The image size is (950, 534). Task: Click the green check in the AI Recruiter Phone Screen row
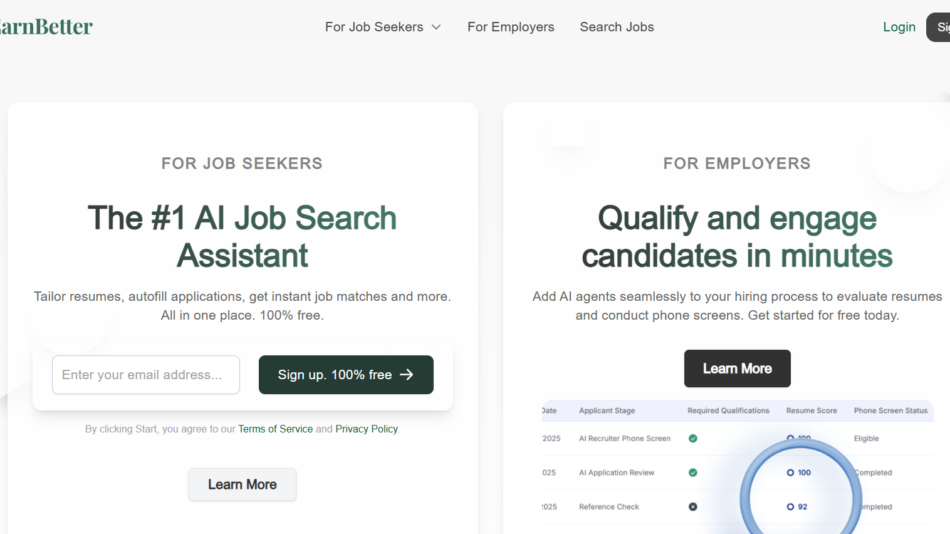(x=693, y=438)
